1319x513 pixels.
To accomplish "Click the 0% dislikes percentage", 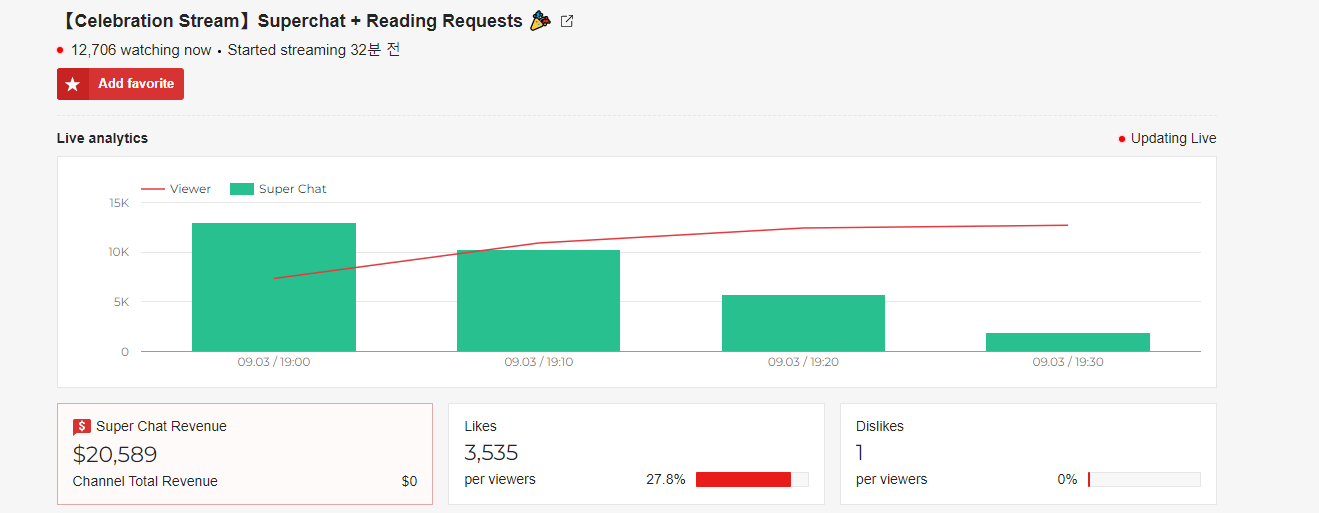I will click(1067, 480).
